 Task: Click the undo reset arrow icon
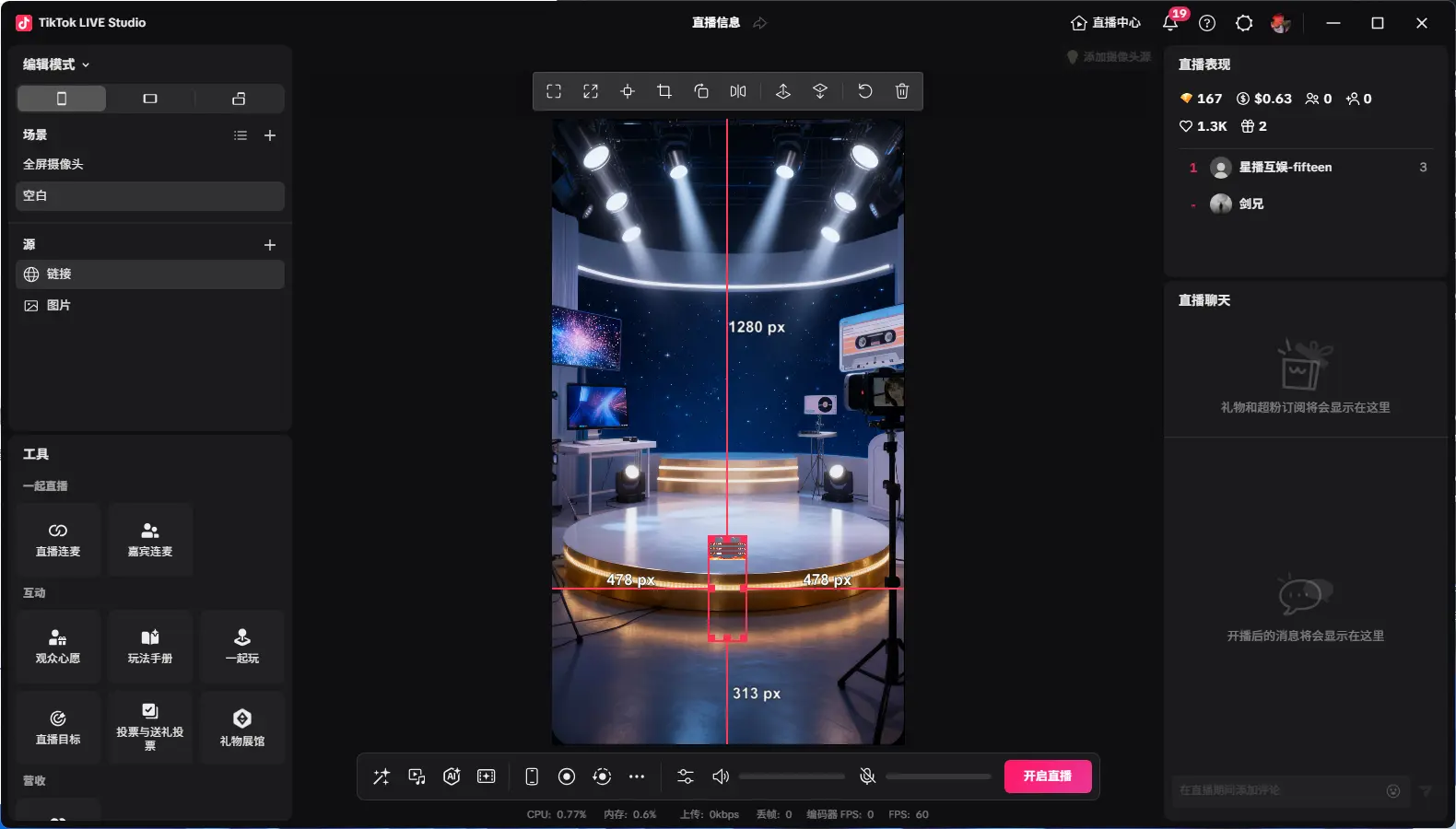click(x=864, y=91)
